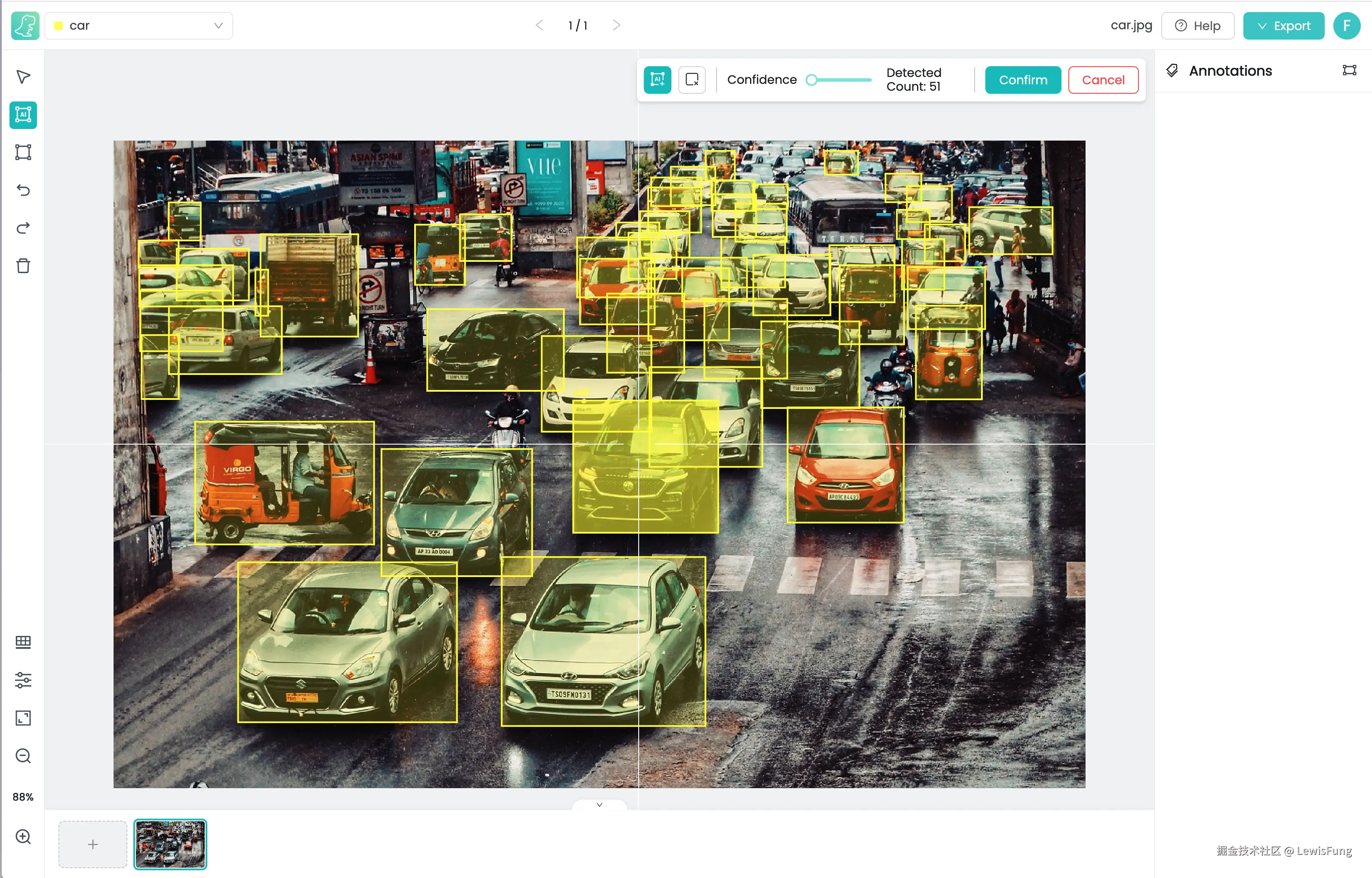Toggle the Annotations panel bounding box icon

pos(1349,70)
